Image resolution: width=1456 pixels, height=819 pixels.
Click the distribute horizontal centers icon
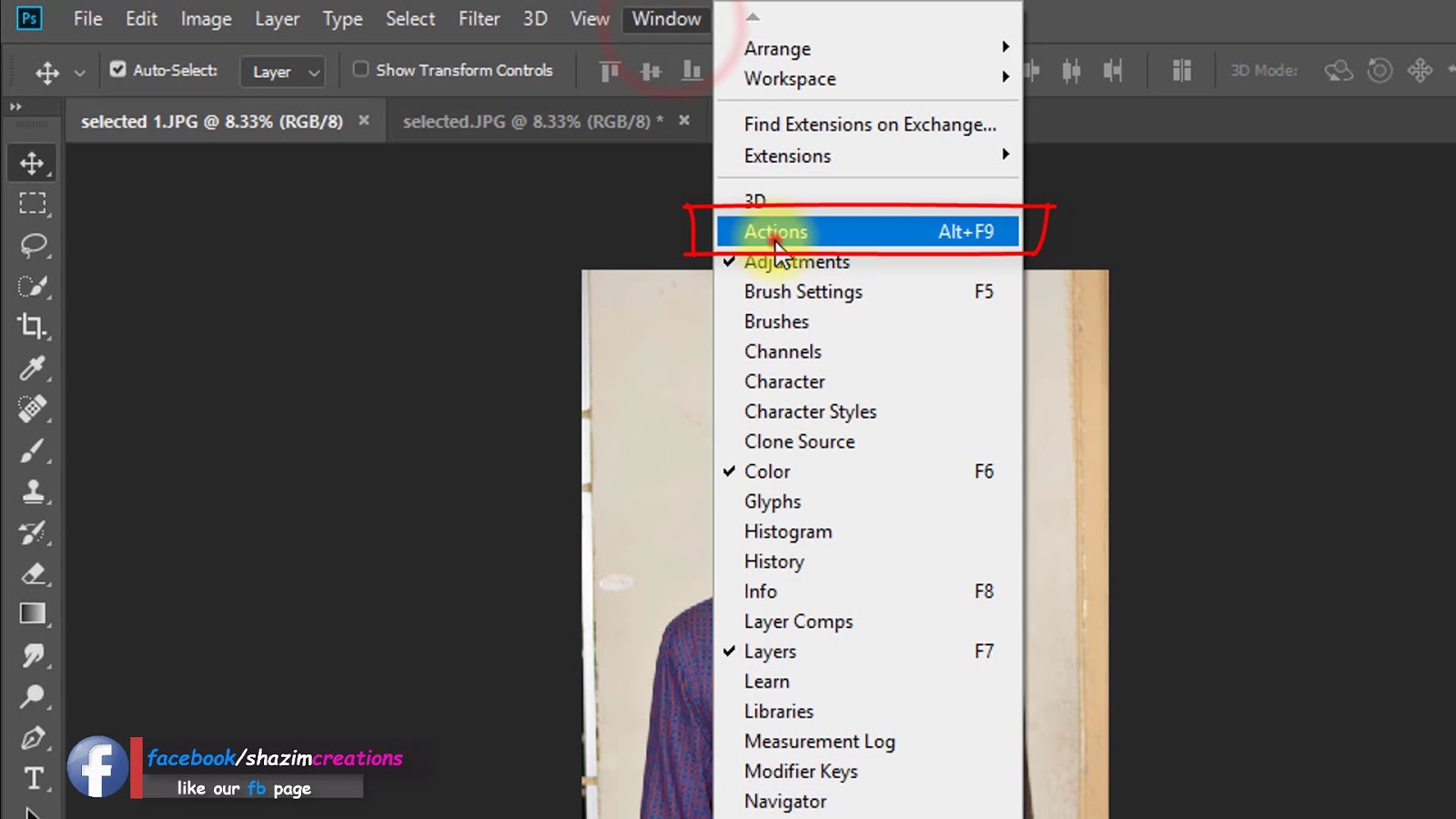(x=1071, y=70)
